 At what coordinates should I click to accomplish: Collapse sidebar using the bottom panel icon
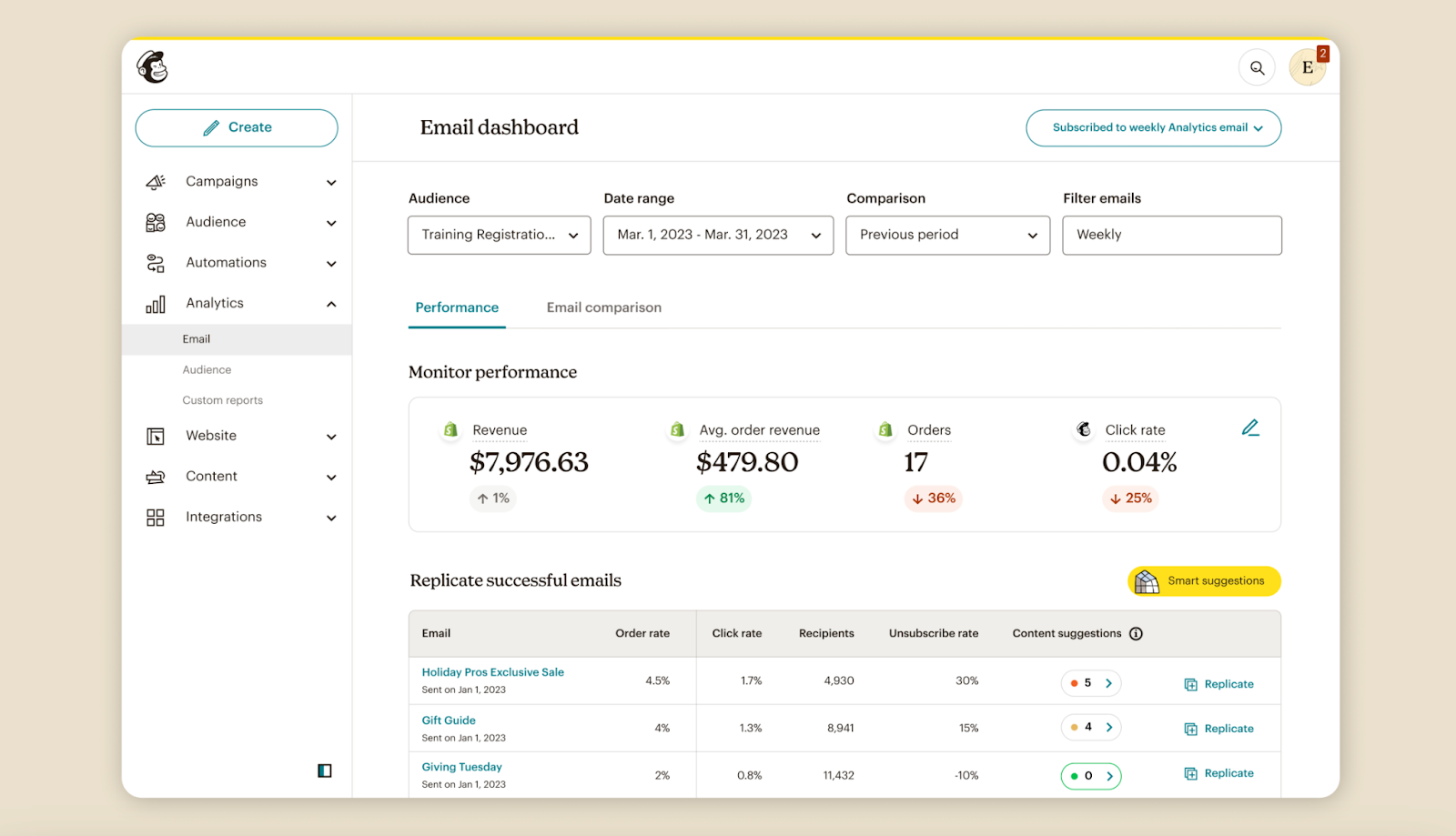pos(325,771)
